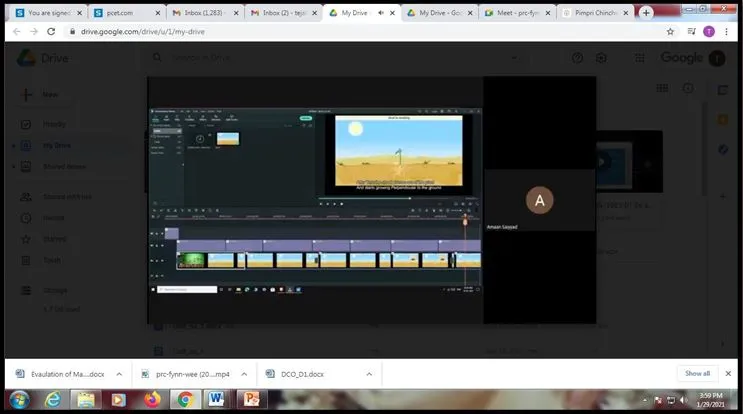Reload the current page

(51, 32)
